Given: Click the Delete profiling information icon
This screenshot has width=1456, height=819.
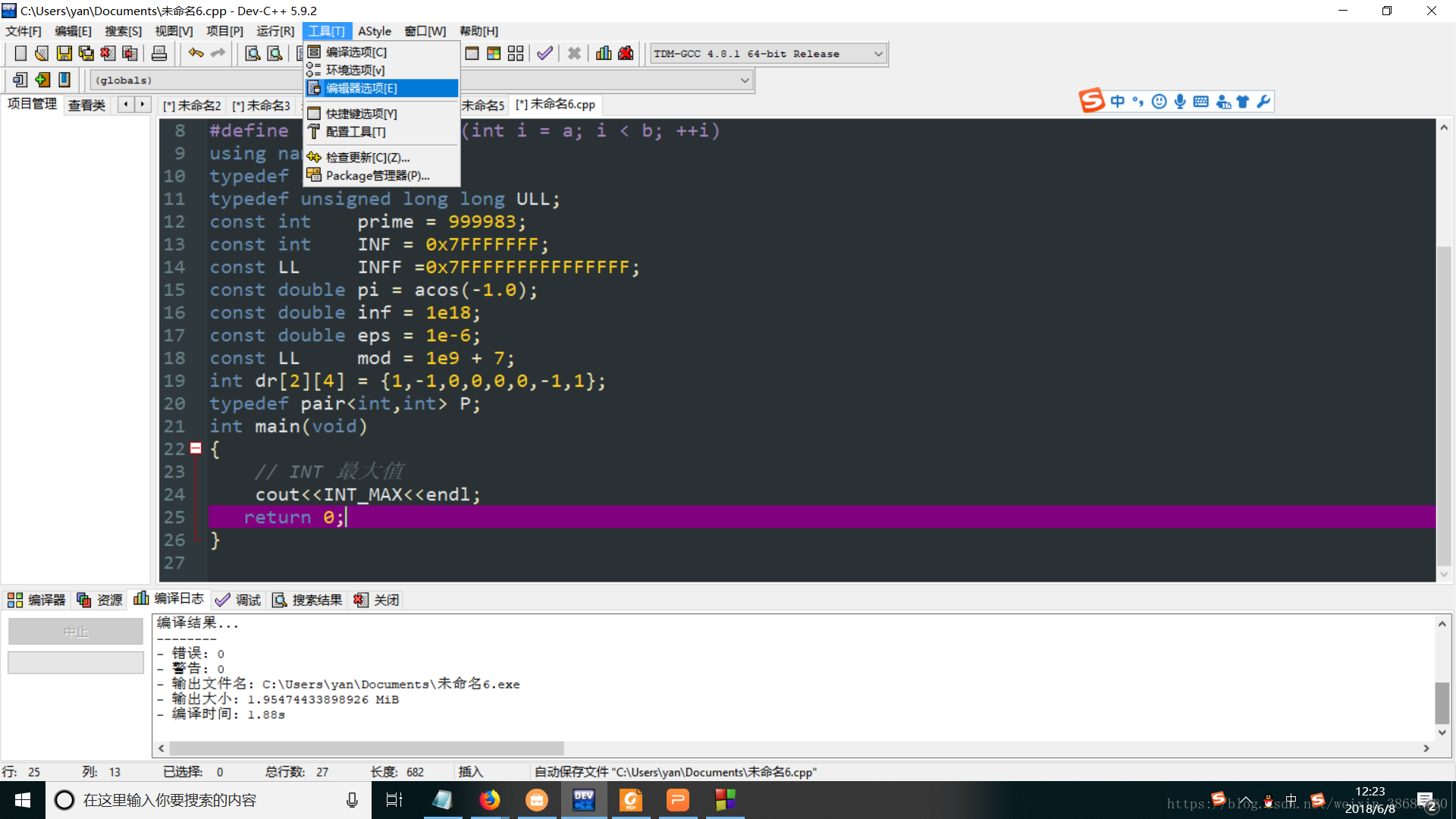Looking at the screenshot, I should [626, 53].
